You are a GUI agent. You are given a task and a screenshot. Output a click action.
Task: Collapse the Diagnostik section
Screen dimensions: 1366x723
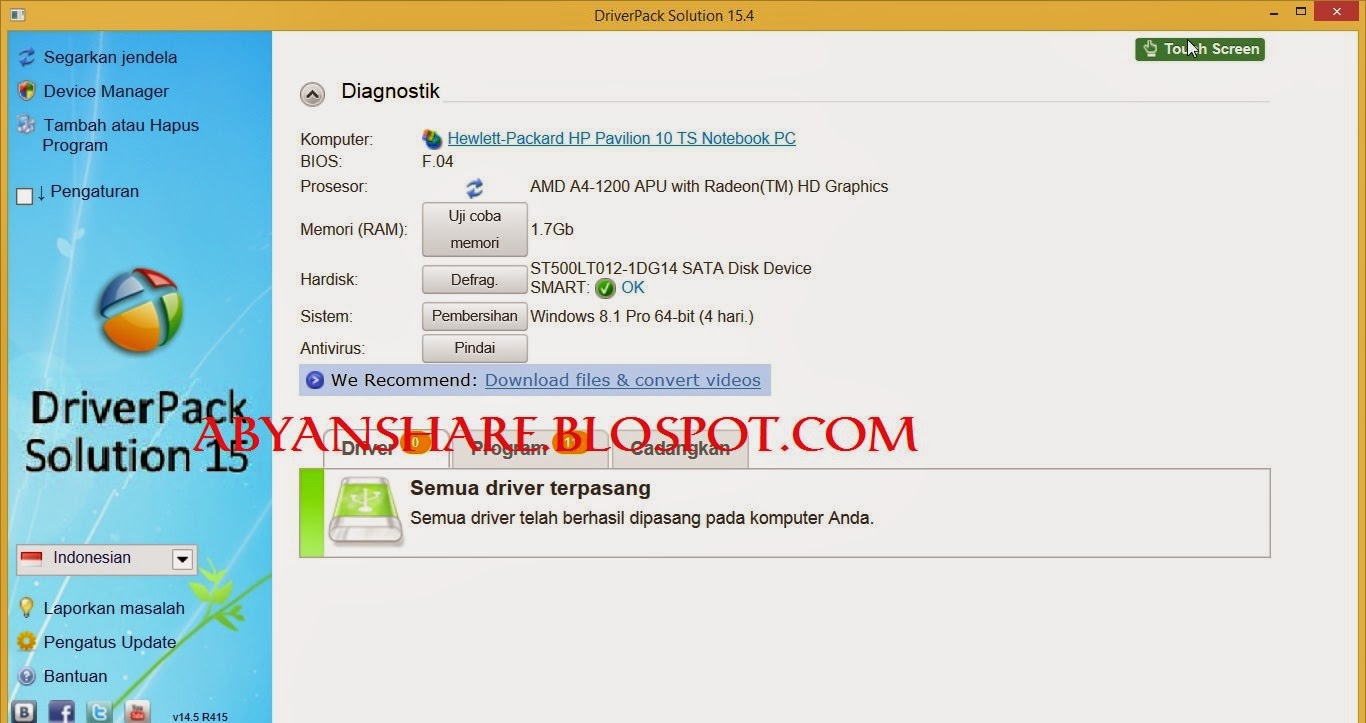312,94
